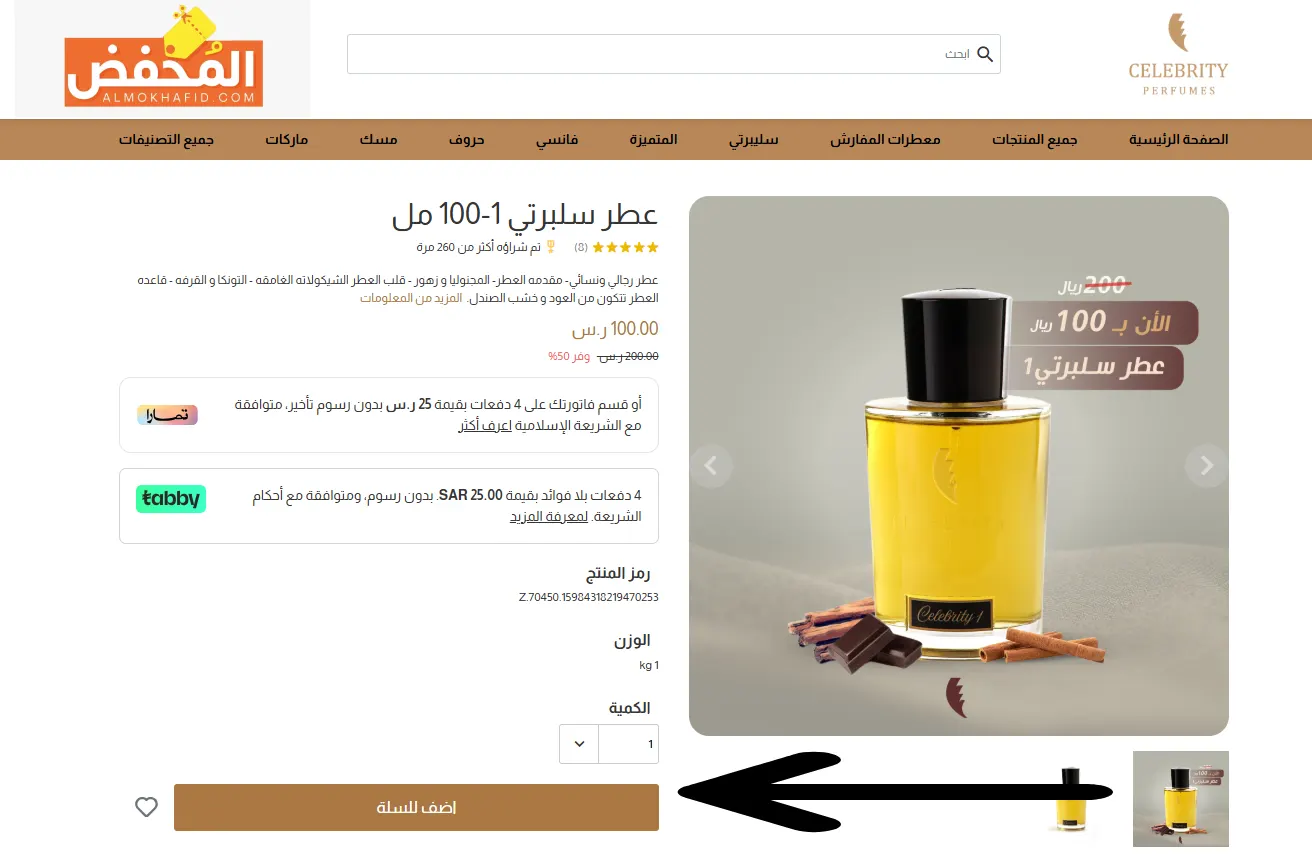The width and height of the screenshot is (1312, 856).
Task: Open معطرات المفارش menu item
Action: click(x=885, y=139)
